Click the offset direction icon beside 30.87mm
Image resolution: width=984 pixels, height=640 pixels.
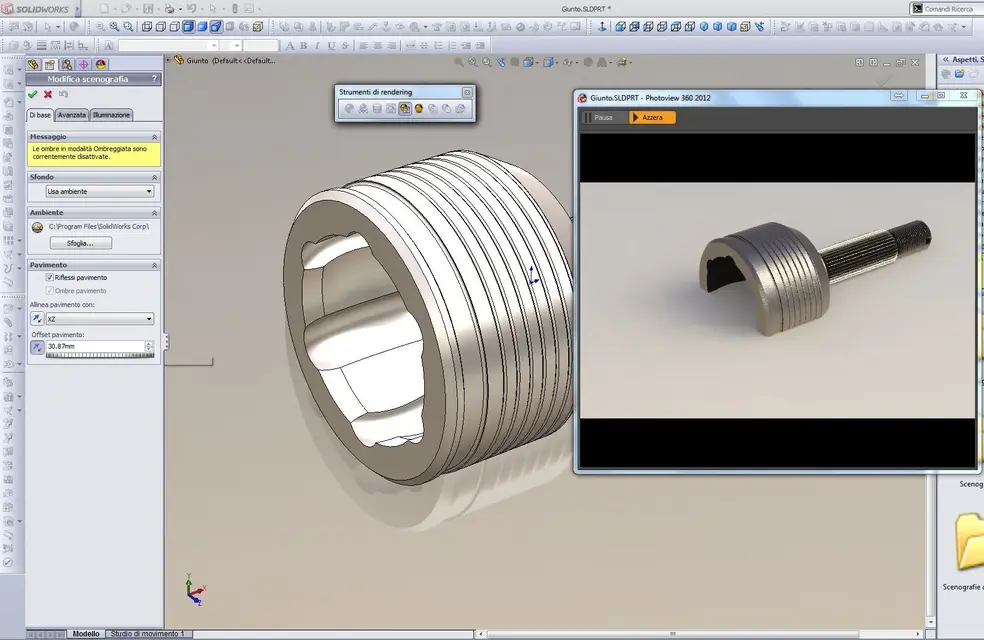(x=37, y=346)
